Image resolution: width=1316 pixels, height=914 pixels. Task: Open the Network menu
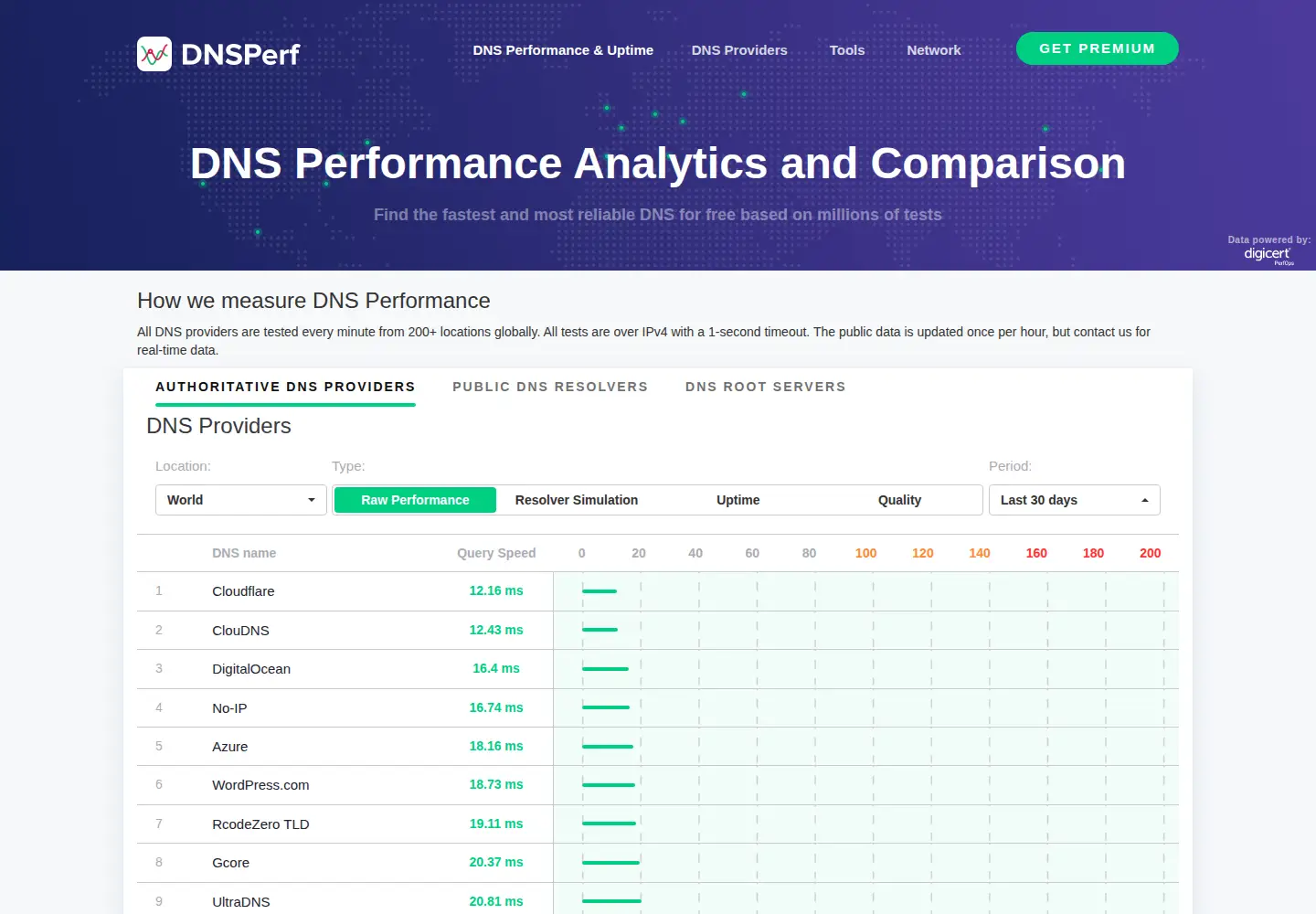[933, 50]
